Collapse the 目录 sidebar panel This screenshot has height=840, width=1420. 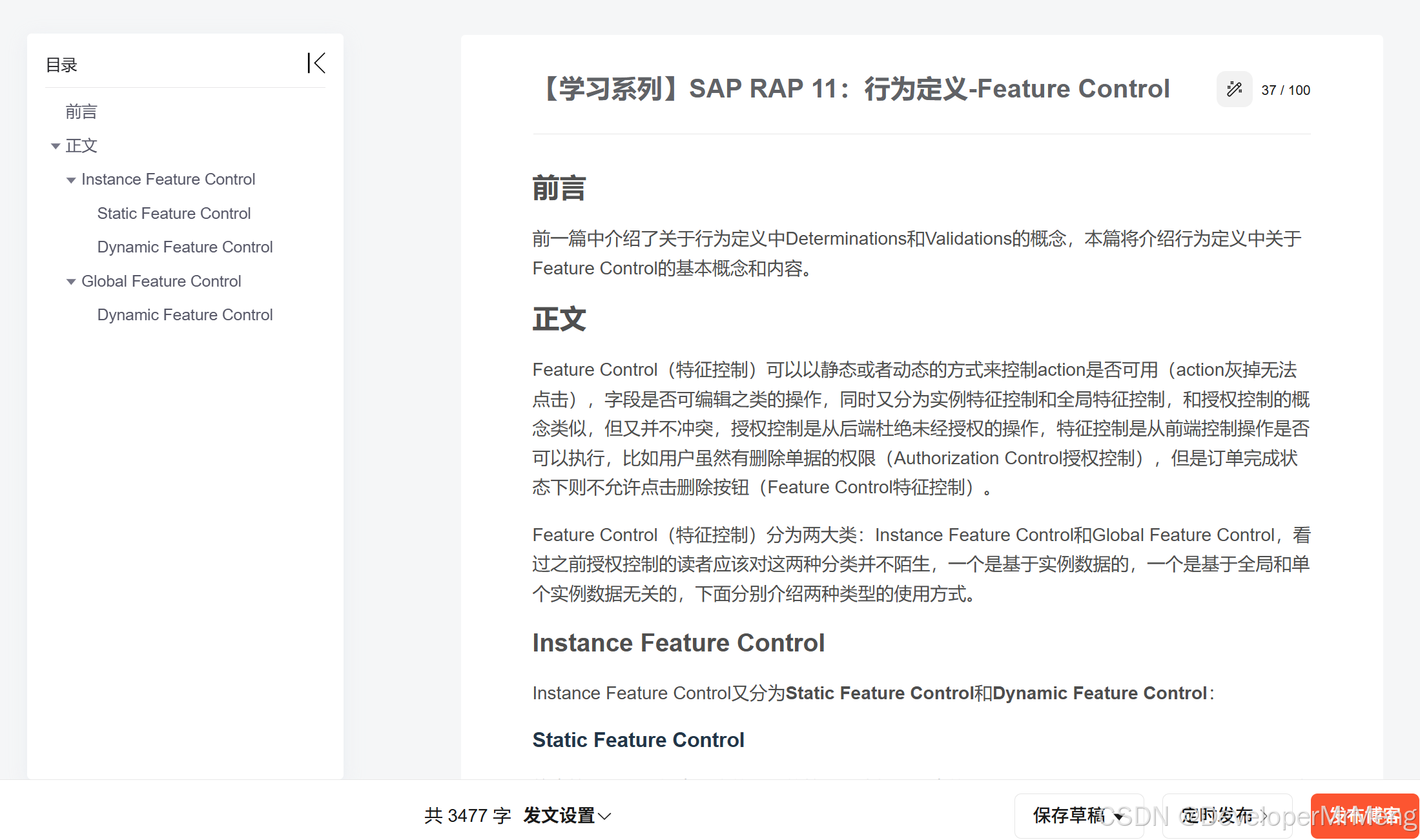[316, 63]
